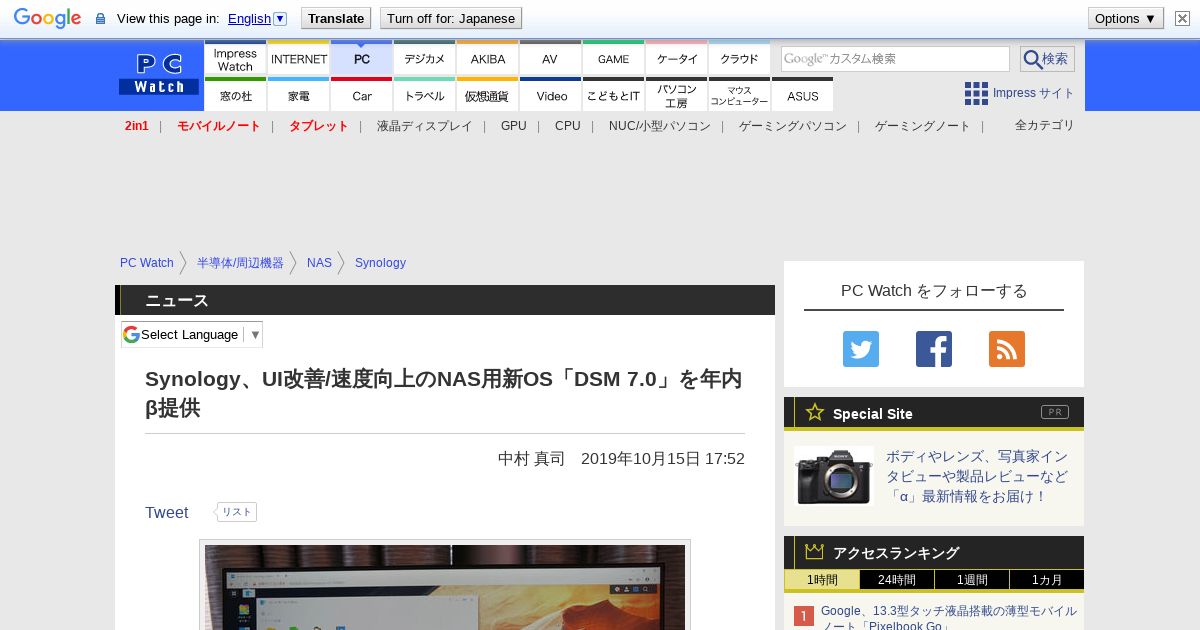This screenshot has height=630, width=1200.
Task: Open the トラベル nav tab
Action: click(425, 95)
